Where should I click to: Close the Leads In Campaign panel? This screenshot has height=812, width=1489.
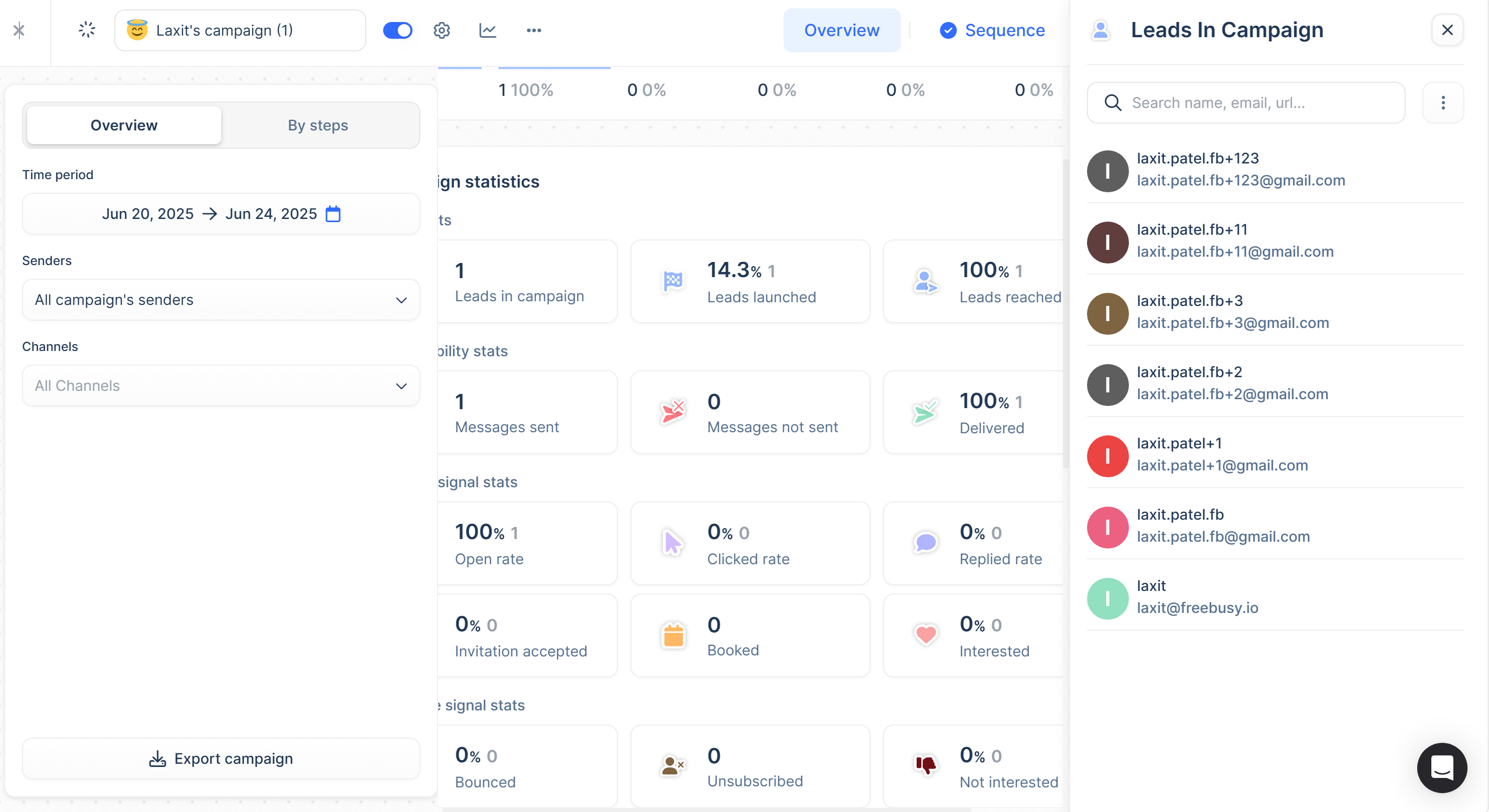pyautogui.click(x=1448, y=30)
